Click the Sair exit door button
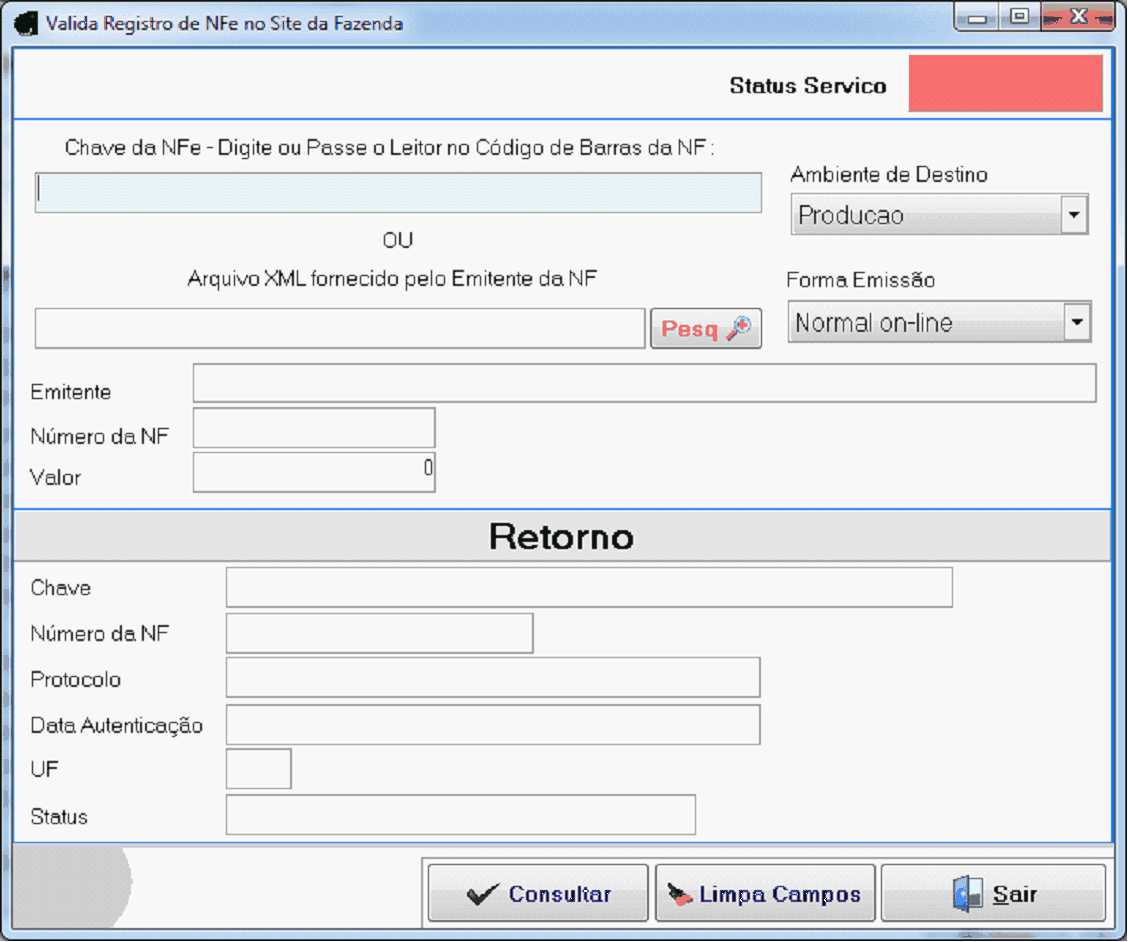This screenshot has height=942, width=1128. tap(993, 893)
